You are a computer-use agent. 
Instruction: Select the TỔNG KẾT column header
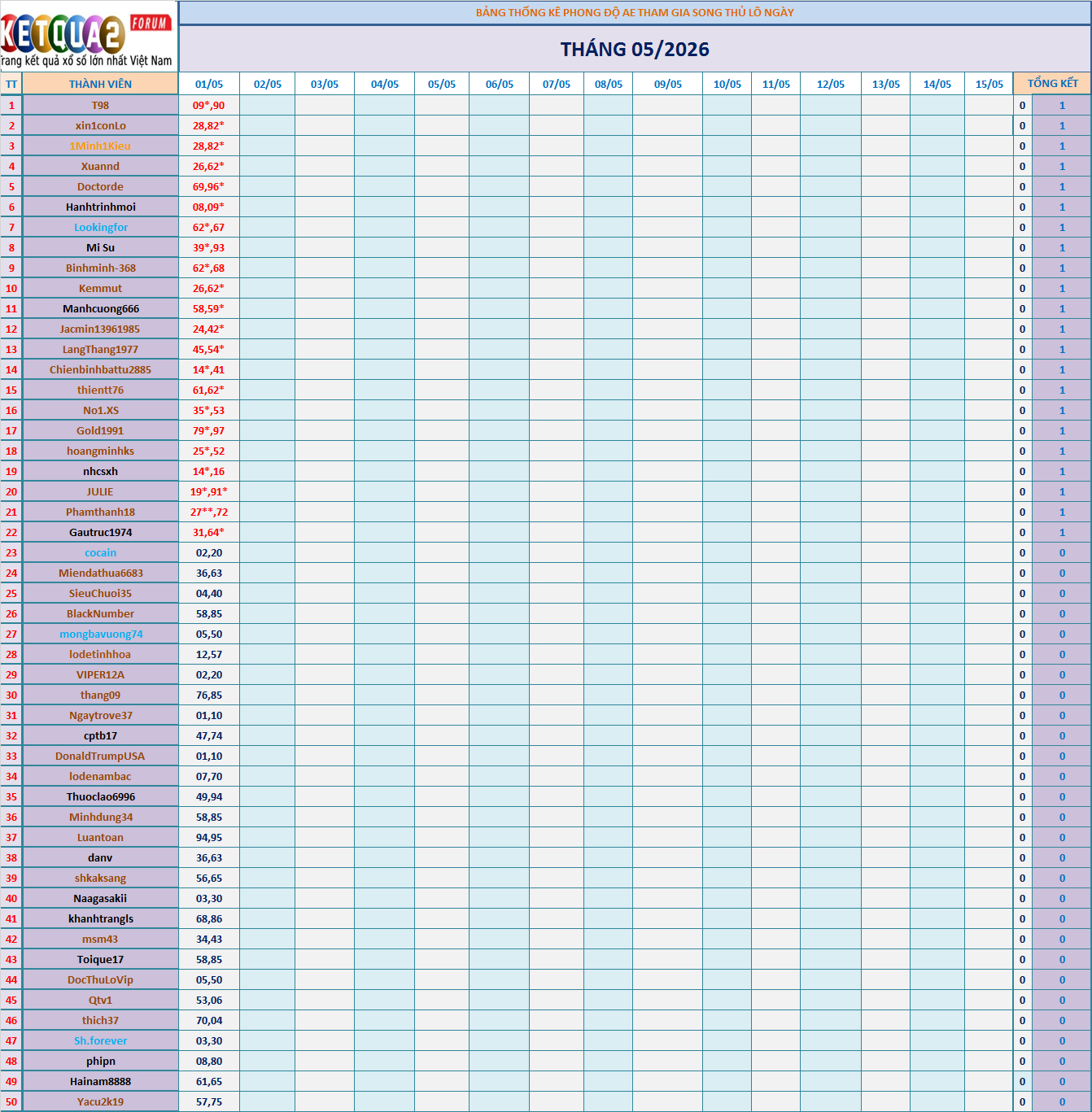point(1052,83)
